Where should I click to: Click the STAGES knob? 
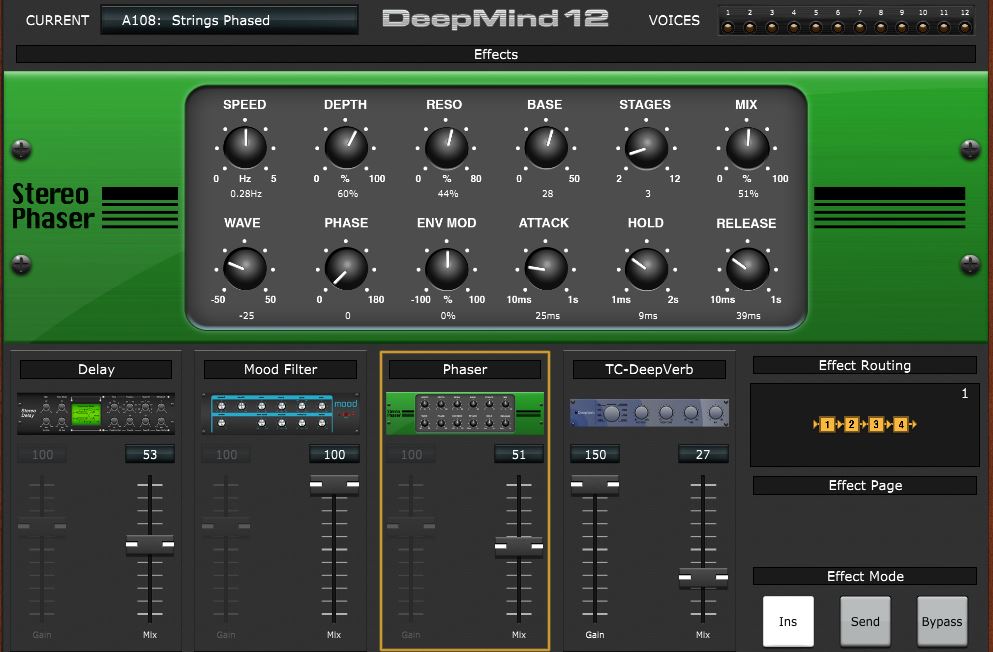tap(647, 147)
